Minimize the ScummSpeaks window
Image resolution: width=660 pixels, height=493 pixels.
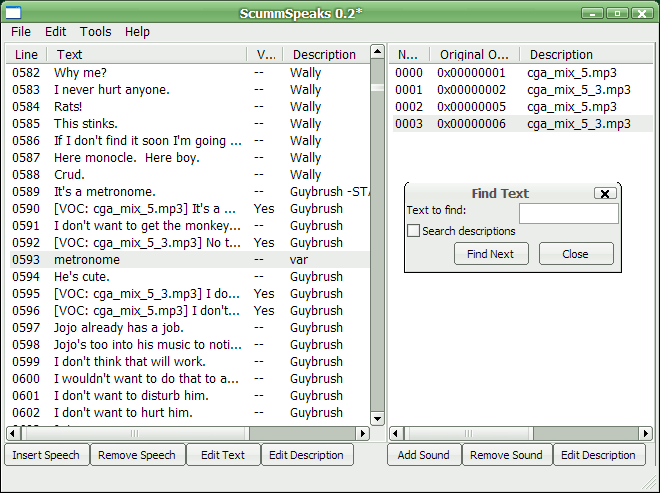pyautogui.click(x=593, y=13)
